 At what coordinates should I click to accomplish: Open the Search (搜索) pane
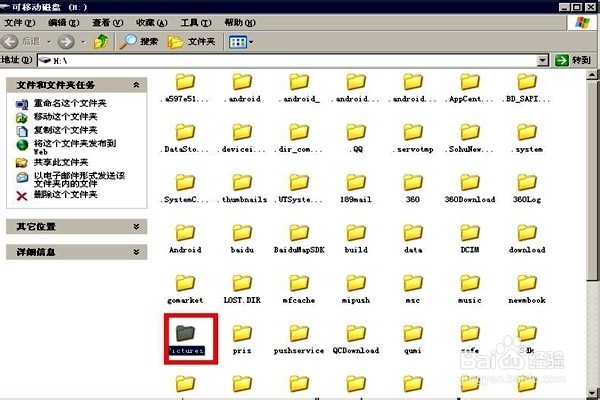(x=139, y=41)
